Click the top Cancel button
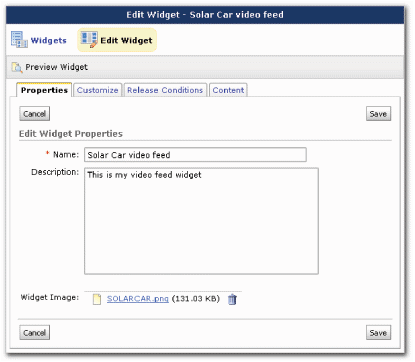Screen dimensions: 415x362 point(34,114)
